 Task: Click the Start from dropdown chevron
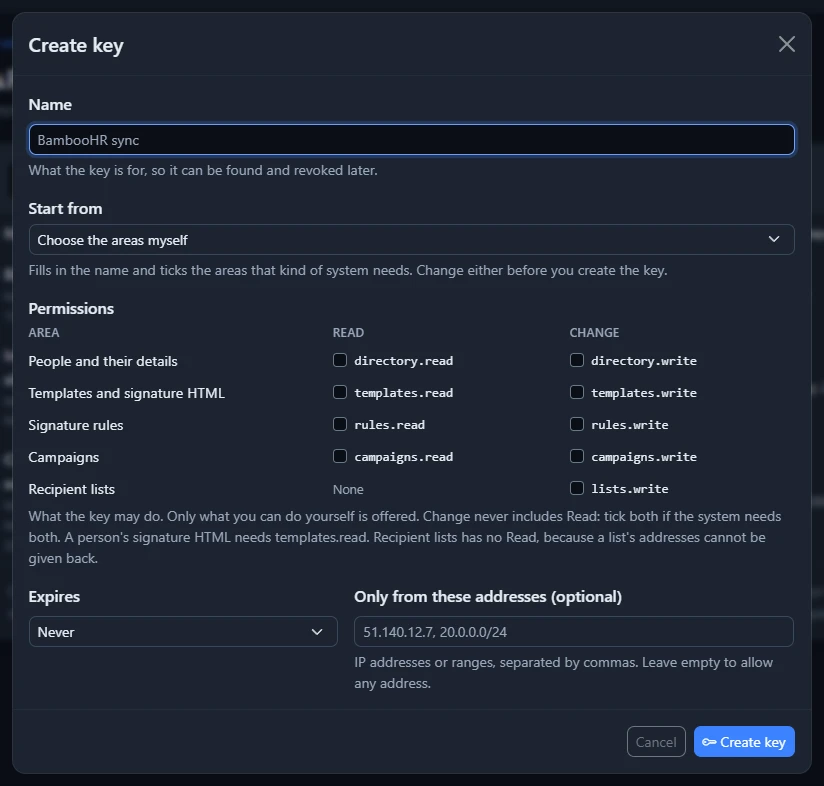click(x=774, y=240)
